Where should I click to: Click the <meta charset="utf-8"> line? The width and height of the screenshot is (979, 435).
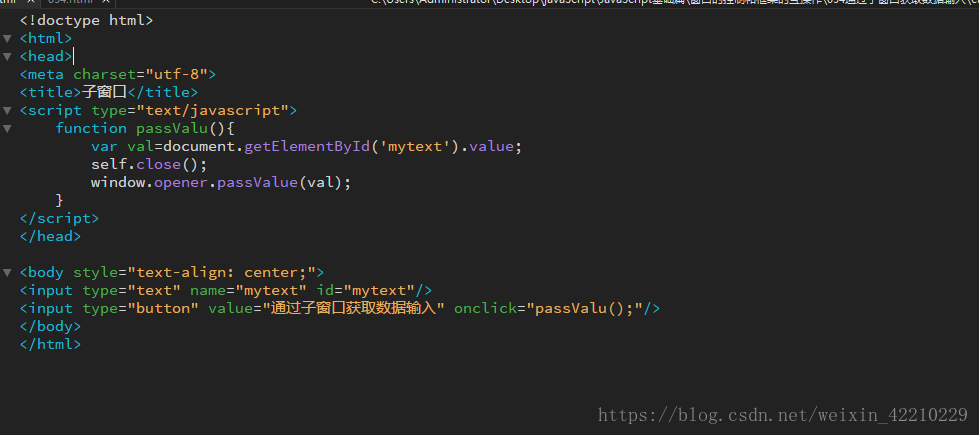click(117, 74)
